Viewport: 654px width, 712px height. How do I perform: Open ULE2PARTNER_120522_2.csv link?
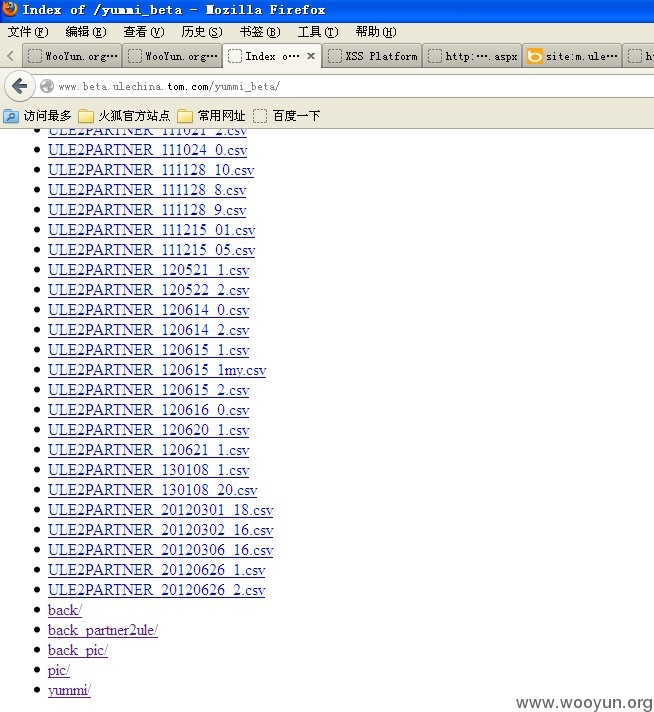click(149, 290)
